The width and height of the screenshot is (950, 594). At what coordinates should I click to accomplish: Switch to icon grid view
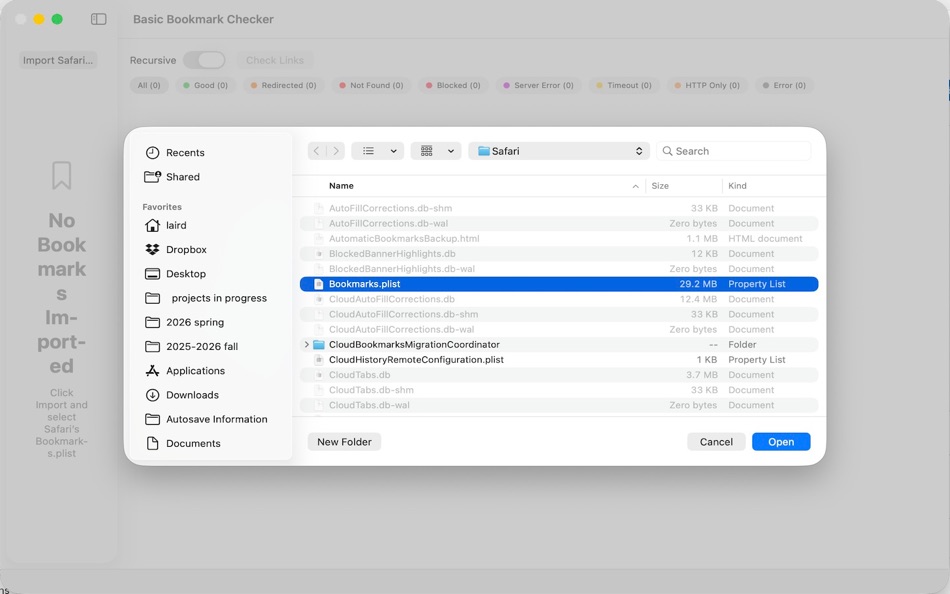427,150
